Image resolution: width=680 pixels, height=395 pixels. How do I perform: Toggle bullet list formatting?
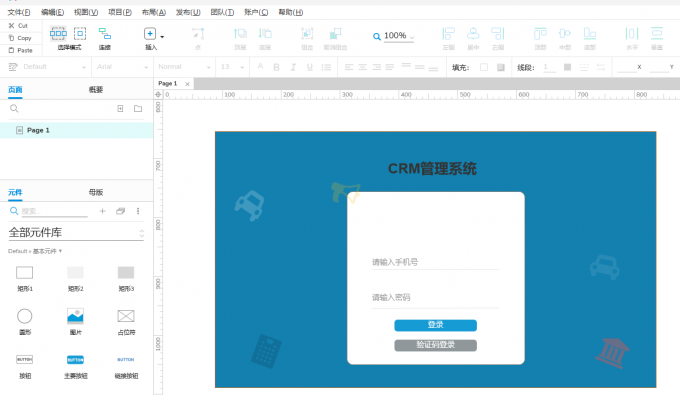point(326,67)
